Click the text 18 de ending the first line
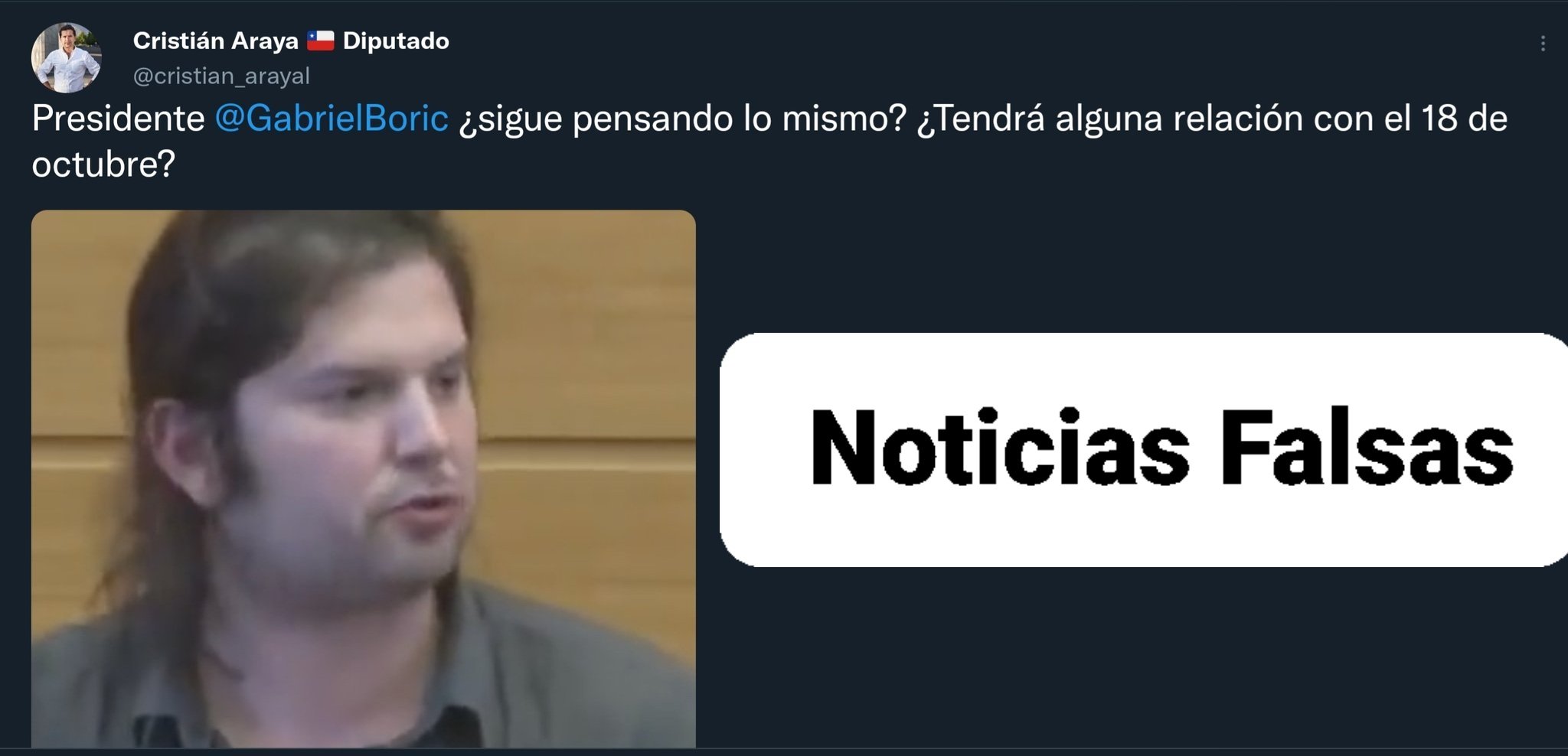 pyautogui.click(x=1465, y=119)
